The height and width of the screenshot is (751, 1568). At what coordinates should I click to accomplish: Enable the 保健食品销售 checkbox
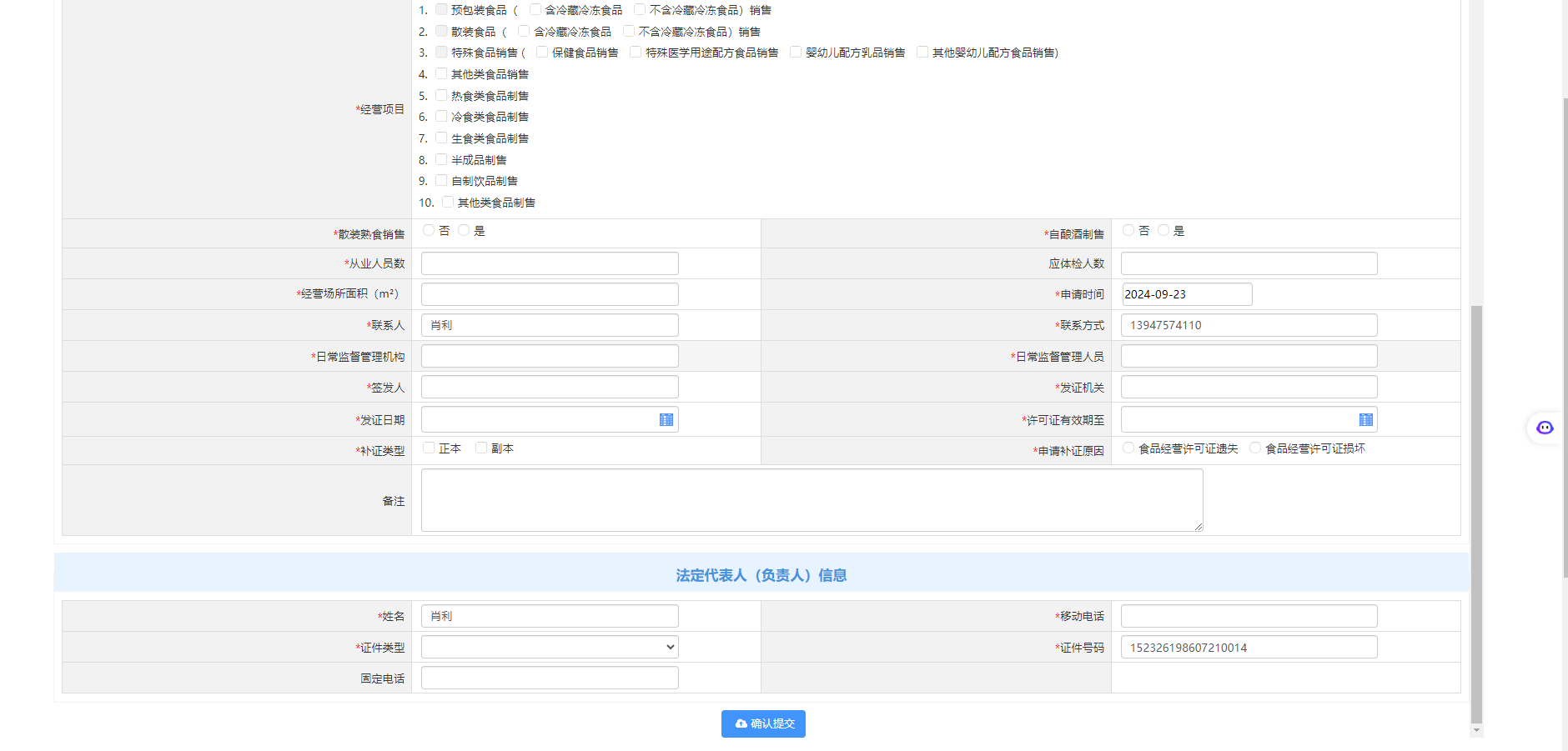(542, 52)
